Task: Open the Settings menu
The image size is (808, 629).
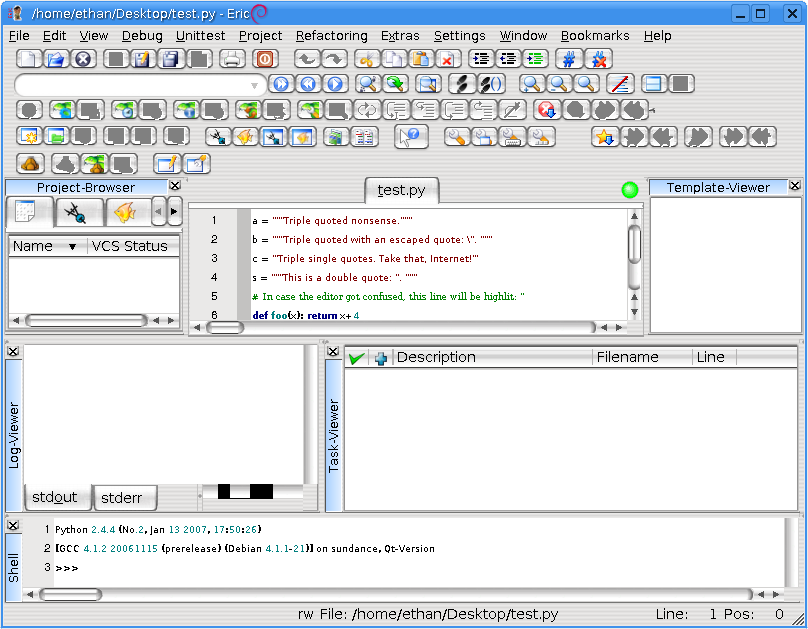Action: pos(460,36)
